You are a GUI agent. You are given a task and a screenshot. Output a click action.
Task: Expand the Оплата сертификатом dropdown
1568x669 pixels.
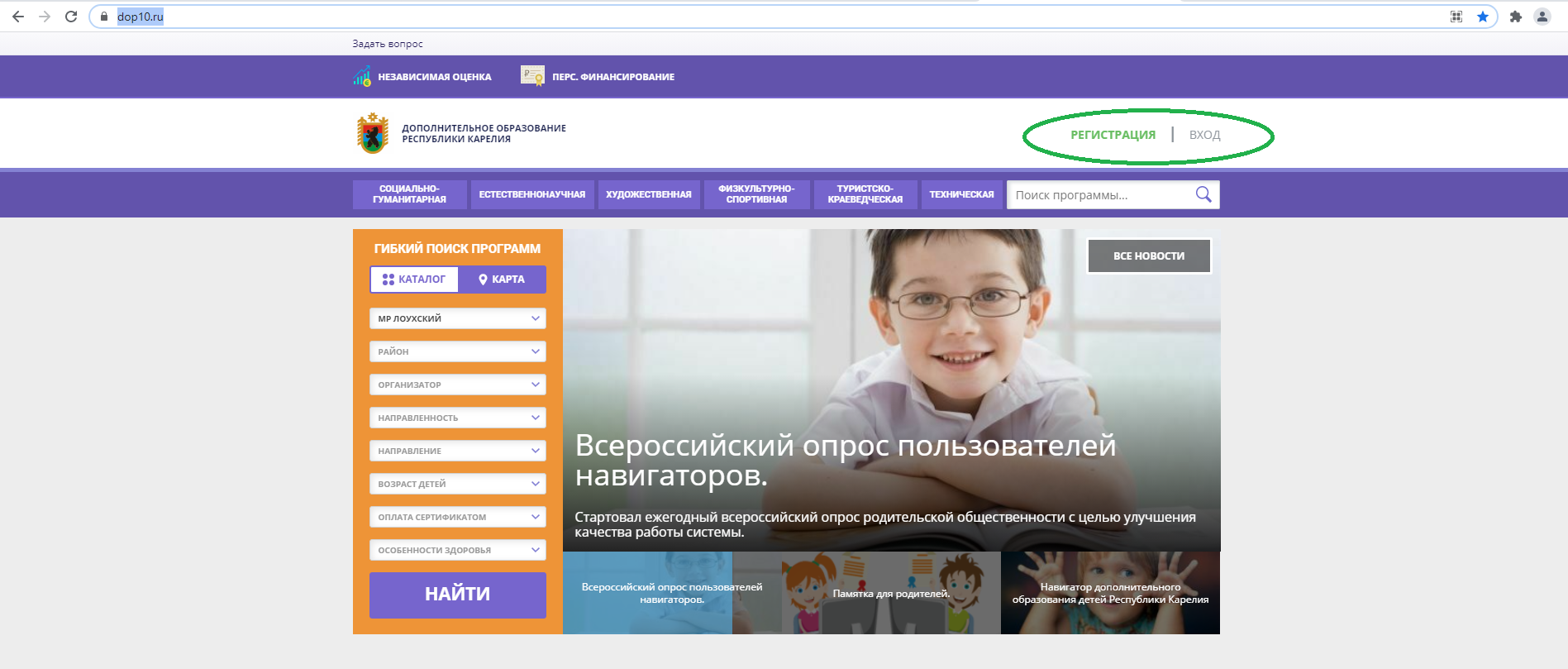[458, 517]
